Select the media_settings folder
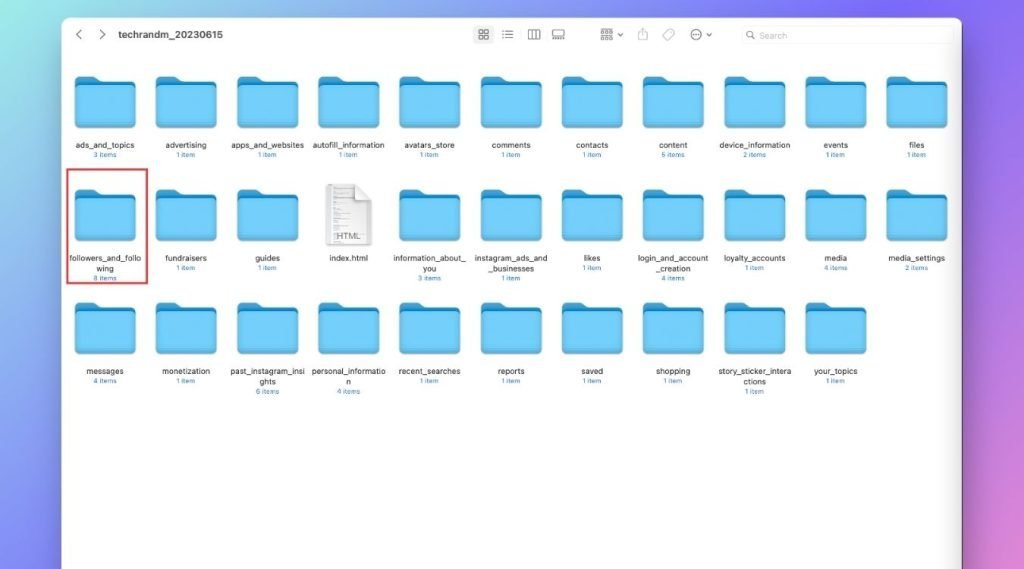 coord(916,215)
